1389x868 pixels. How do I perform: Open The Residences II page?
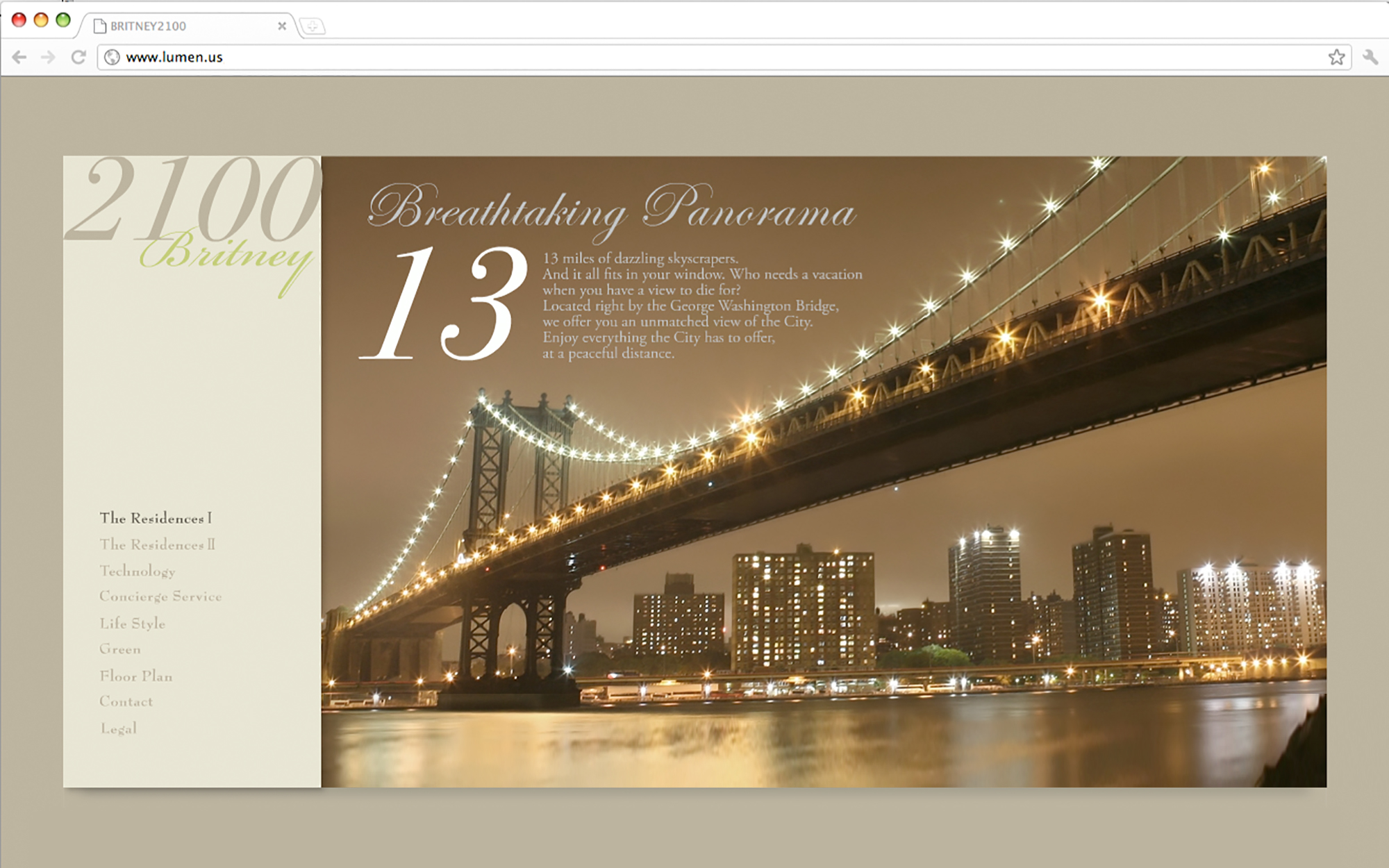pos(157,544)
